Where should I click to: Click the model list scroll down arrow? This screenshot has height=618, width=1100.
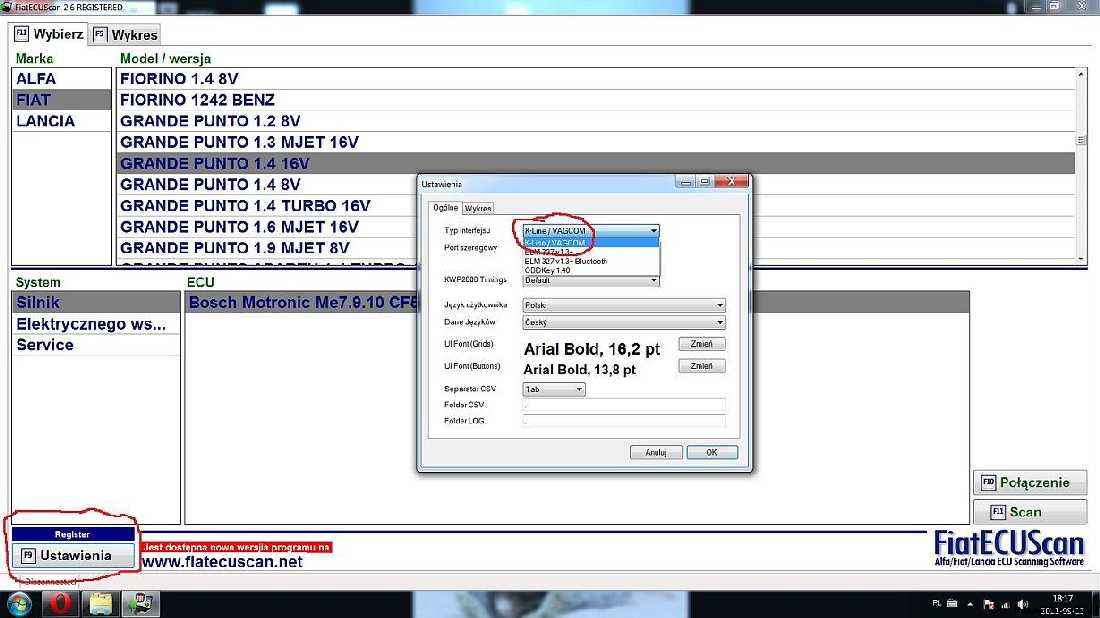coord(1081,260)
